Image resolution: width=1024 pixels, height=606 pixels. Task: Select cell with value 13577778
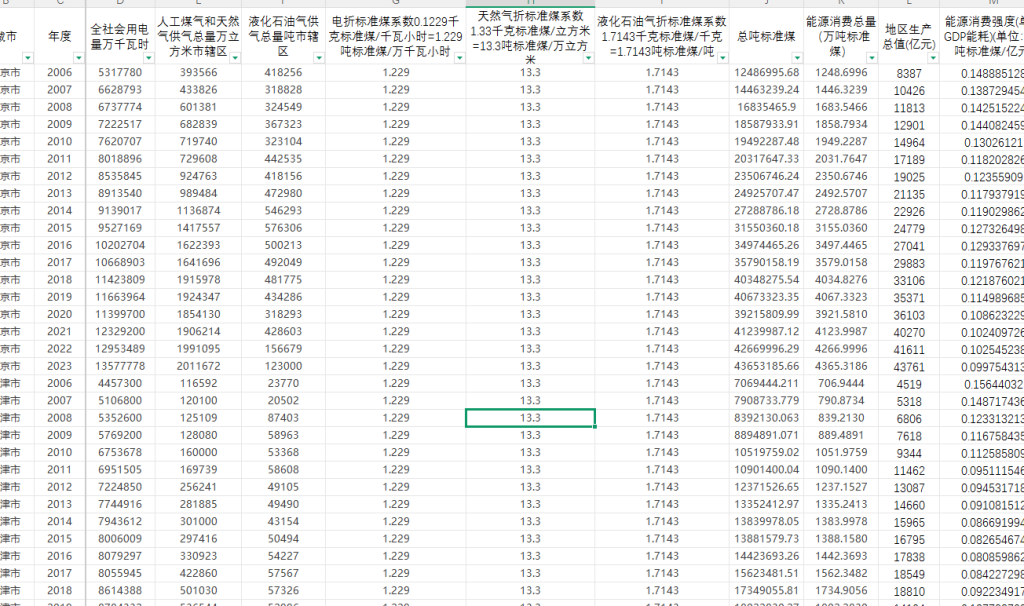[x=120, y=366]
